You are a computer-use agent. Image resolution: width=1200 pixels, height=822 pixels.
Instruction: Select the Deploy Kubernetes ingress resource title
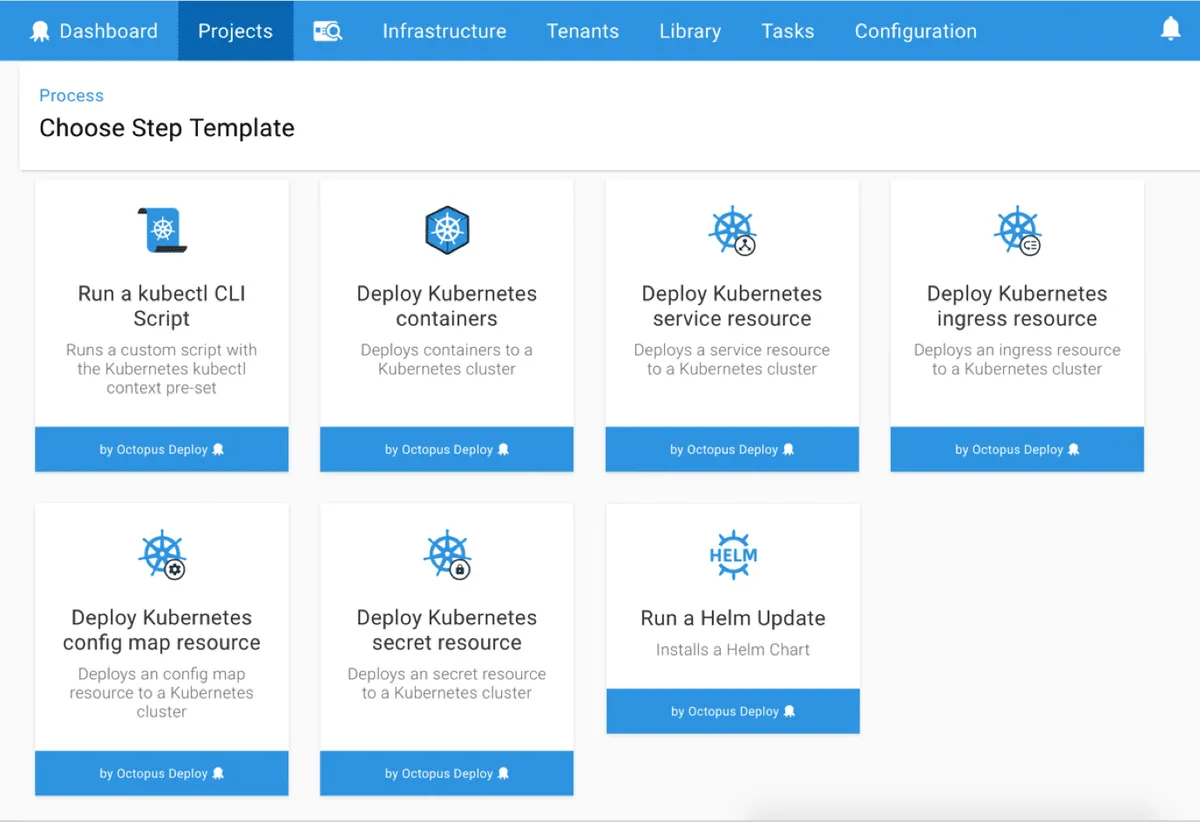click(1017, 306)
